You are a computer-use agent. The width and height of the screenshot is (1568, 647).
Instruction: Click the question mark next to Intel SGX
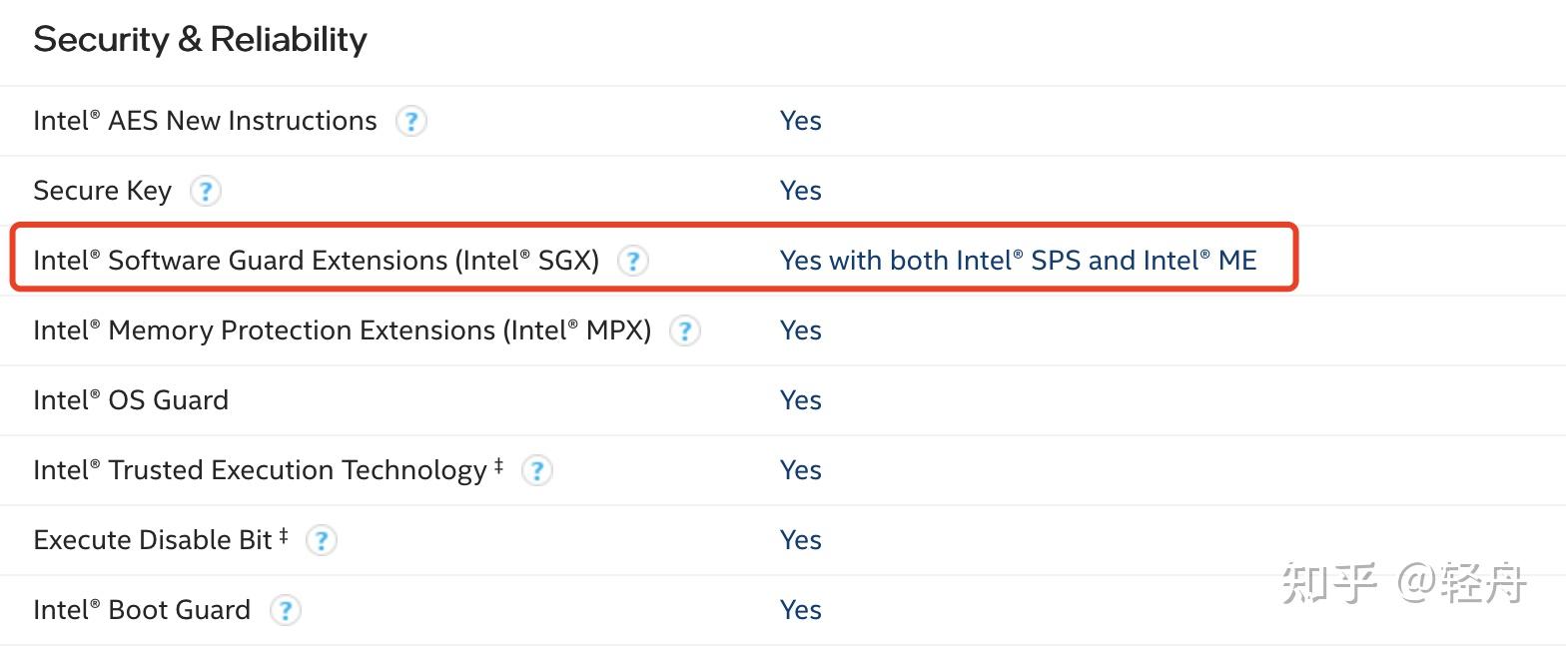pyautogui.click(x=634, y=261)
